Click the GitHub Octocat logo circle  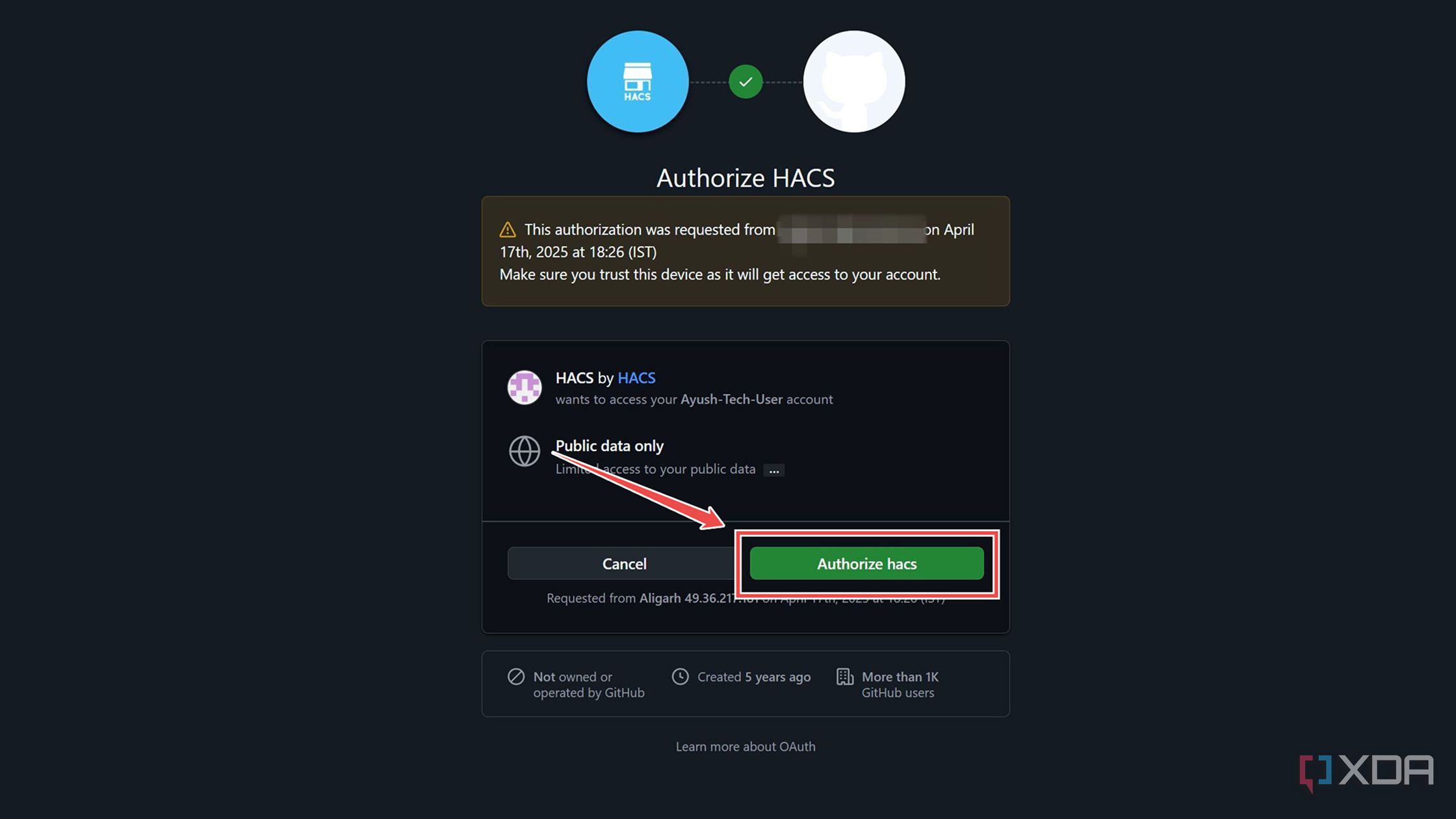[x=854, y=81]
